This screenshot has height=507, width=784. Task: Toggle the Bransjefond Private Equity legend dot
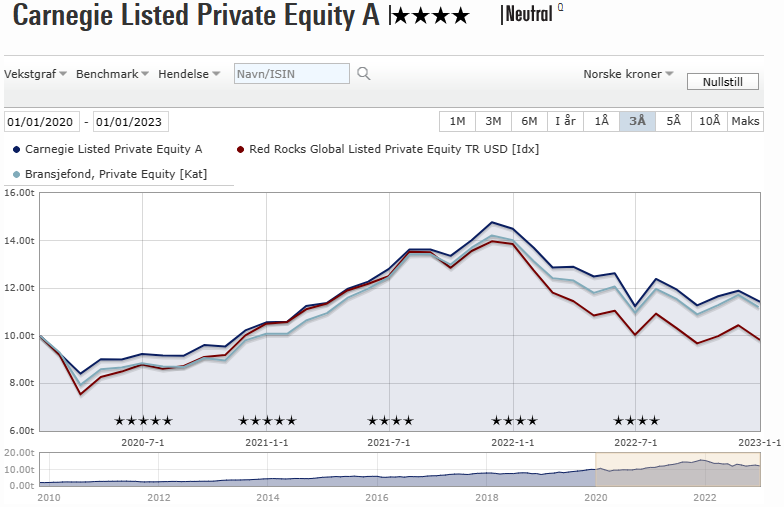(x=16, y=174)
